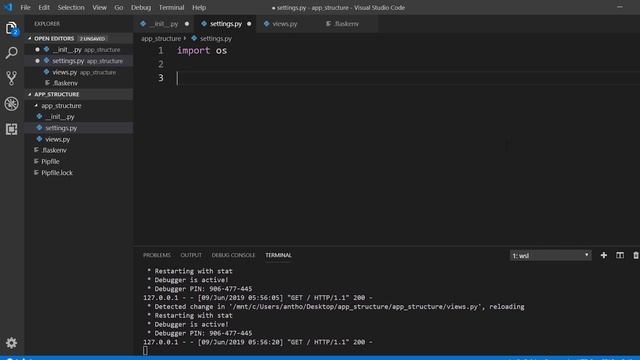Open the Help menu
The image size is (640, 360).
click(x=199, y=7)
